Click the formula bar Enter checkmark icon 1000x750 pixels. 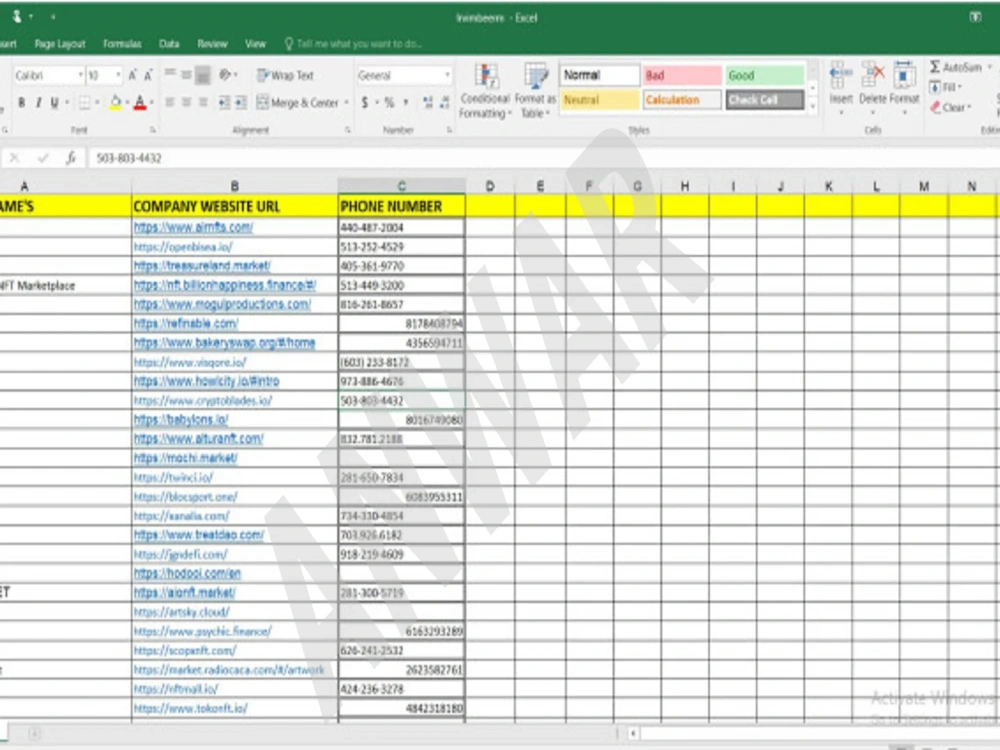(x=43, y=158)
